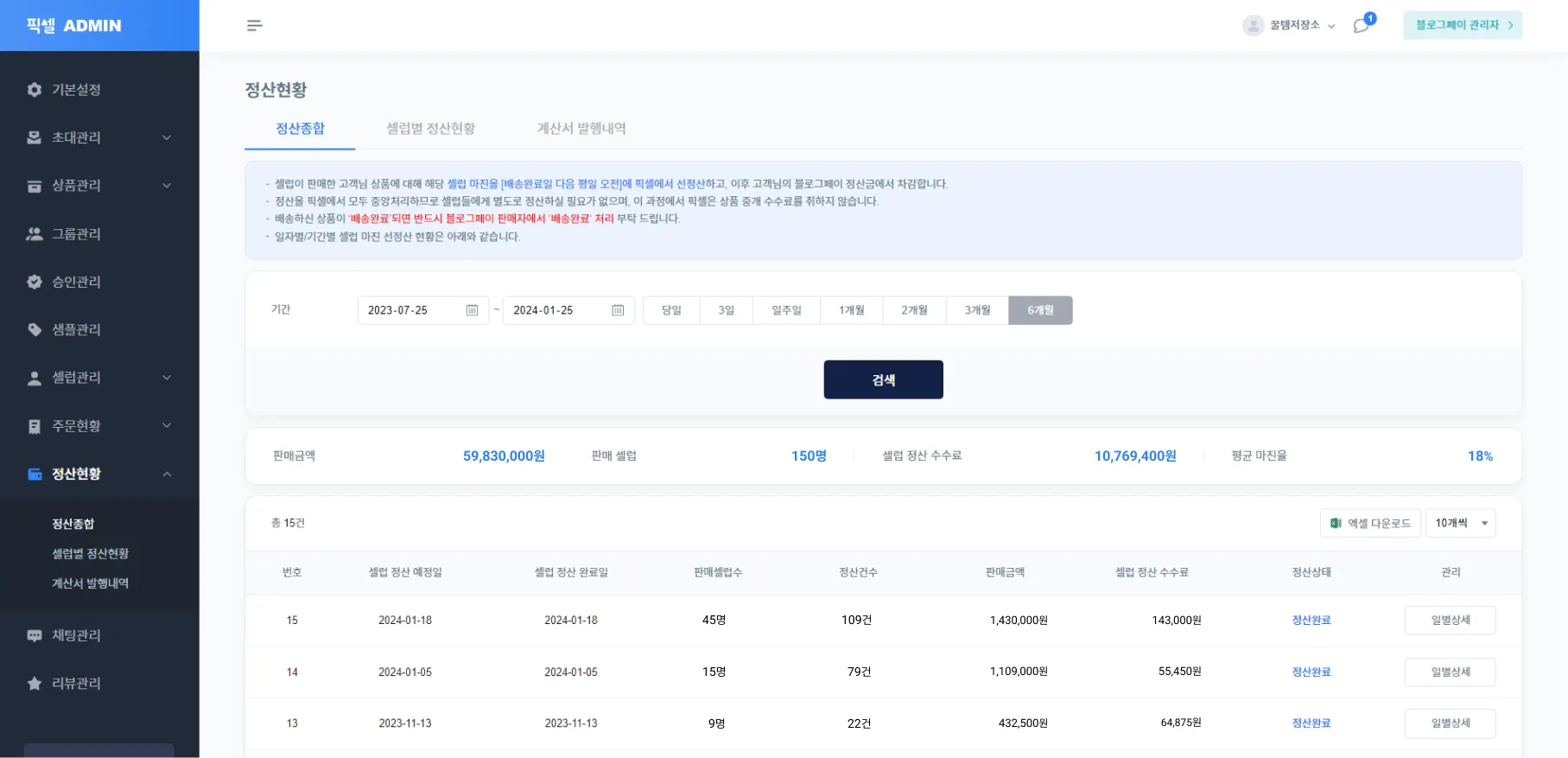Switch to the 셀럽별 정산현황 tab

(x=430, y=129)
